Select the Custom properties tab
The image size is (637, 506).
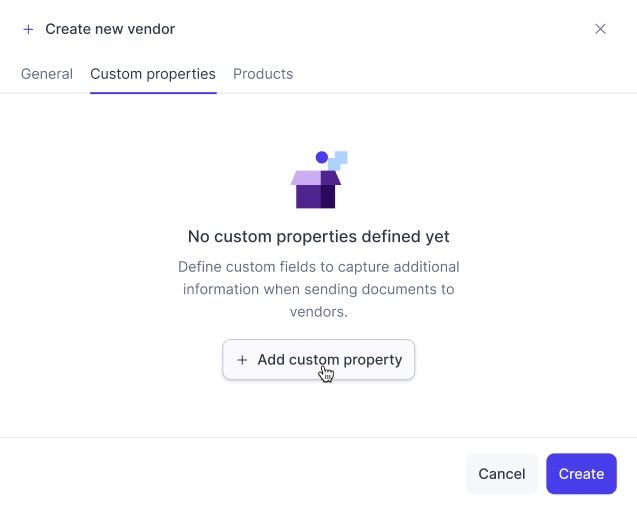[x=153, y=74]
